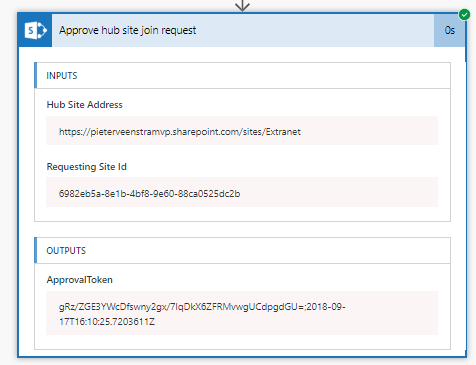Click the INPUTS section header
Screen dimensions: 476x365
tap(242, 76)
